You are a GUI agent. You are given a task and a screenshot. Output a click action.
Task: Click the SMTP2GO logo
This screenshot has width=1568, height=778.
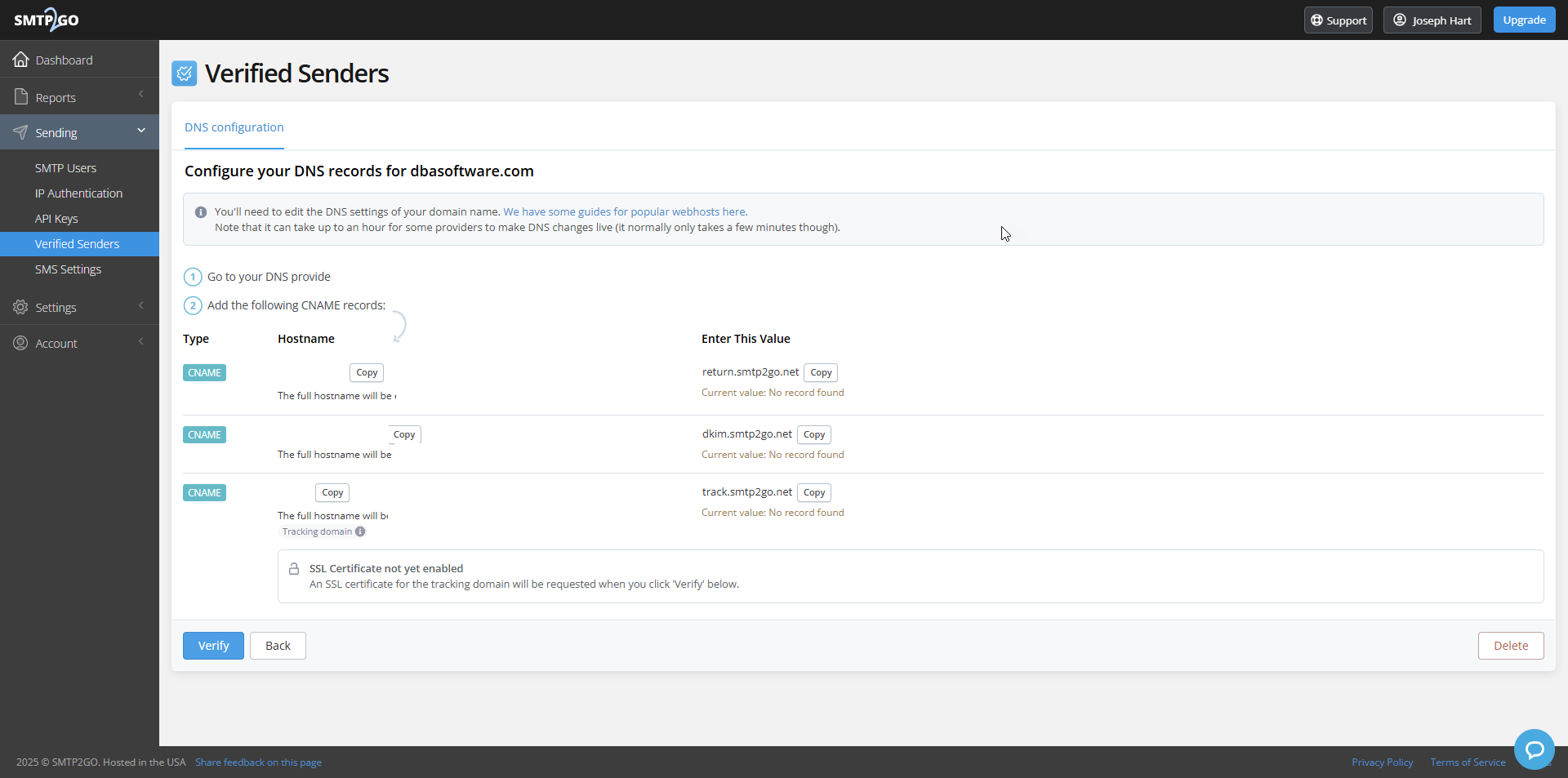47,20
